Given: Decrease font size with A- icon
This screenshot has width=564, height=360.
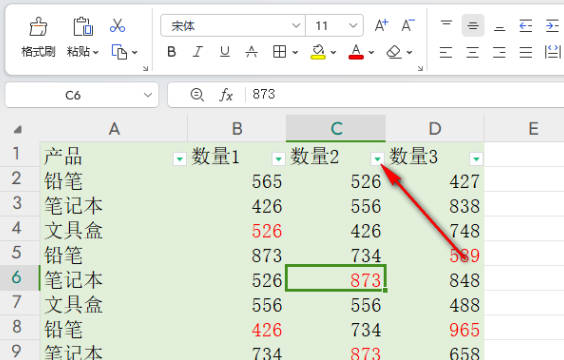Looking at the screenshot, I should click(x=408, y=26).
